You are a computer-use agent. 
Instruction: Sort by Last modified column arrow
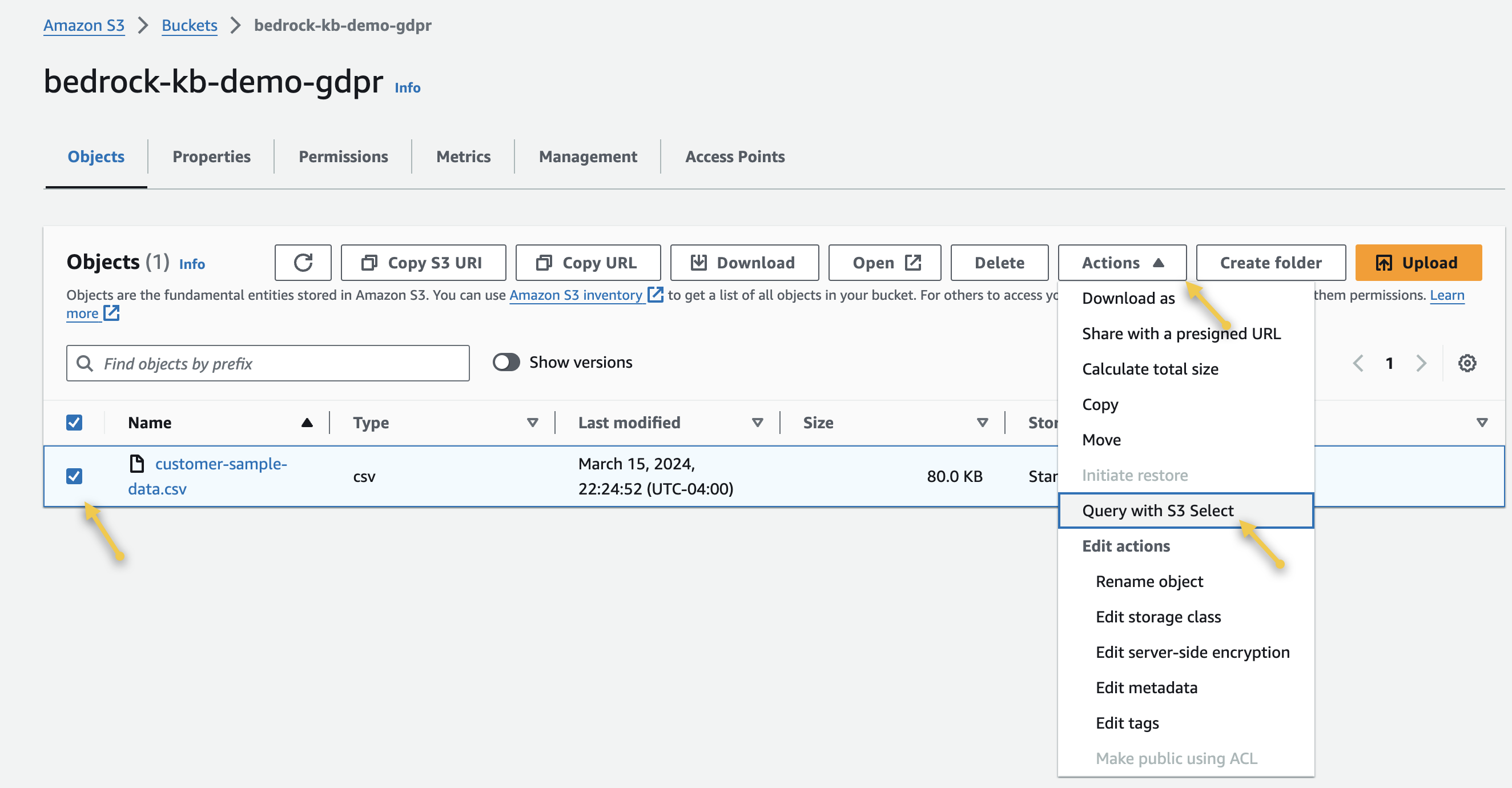coord(757,422)
